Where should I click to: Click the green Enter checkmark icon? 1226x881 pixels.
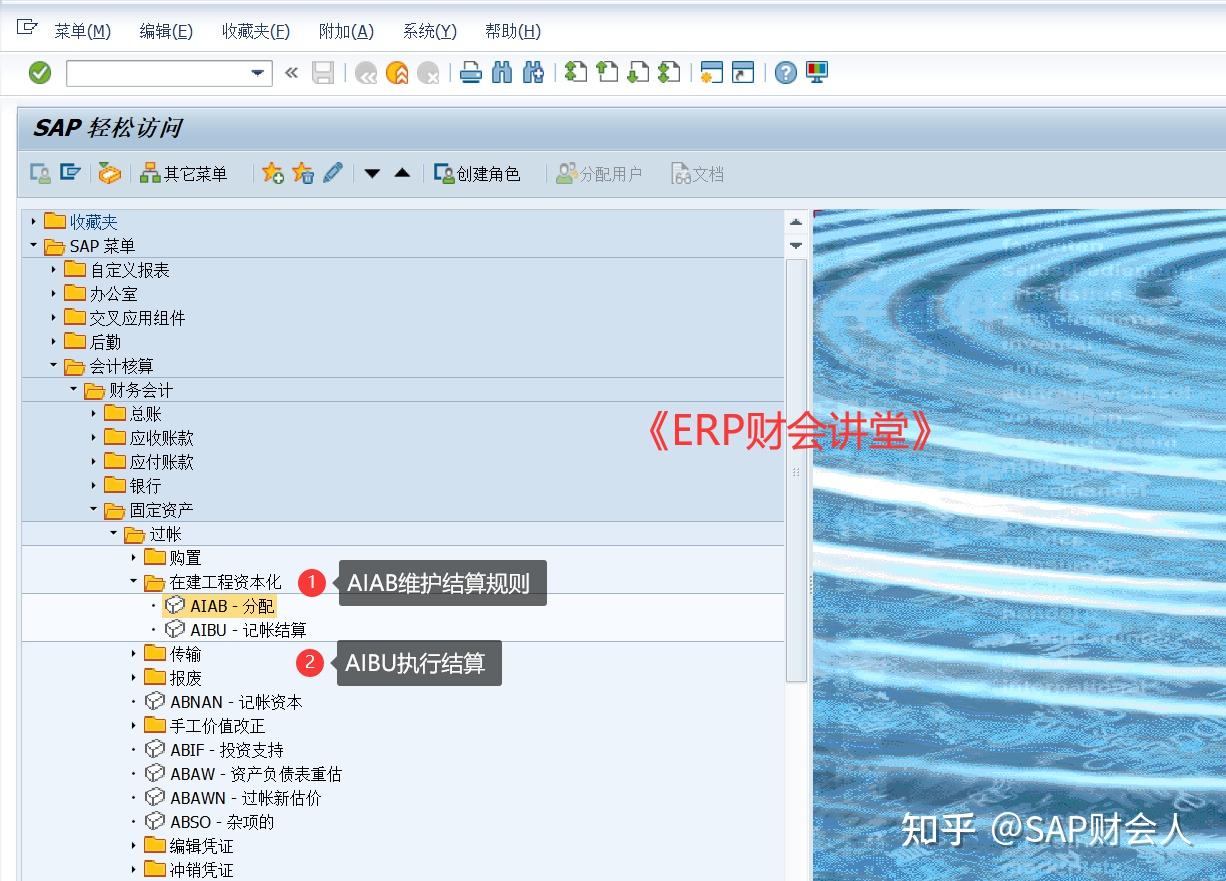click(40, 72)
